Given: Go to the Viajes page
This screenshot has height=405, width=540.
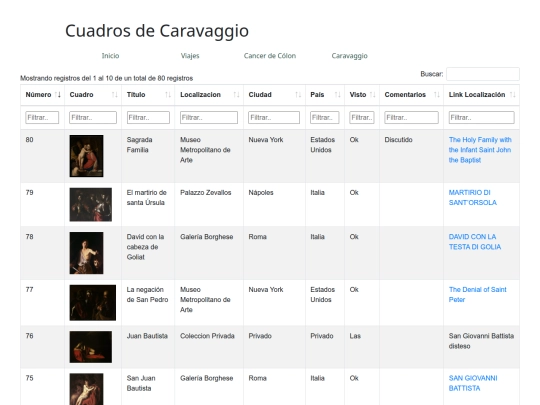Looking at the screenshot, I should click(x=190, y=56).
